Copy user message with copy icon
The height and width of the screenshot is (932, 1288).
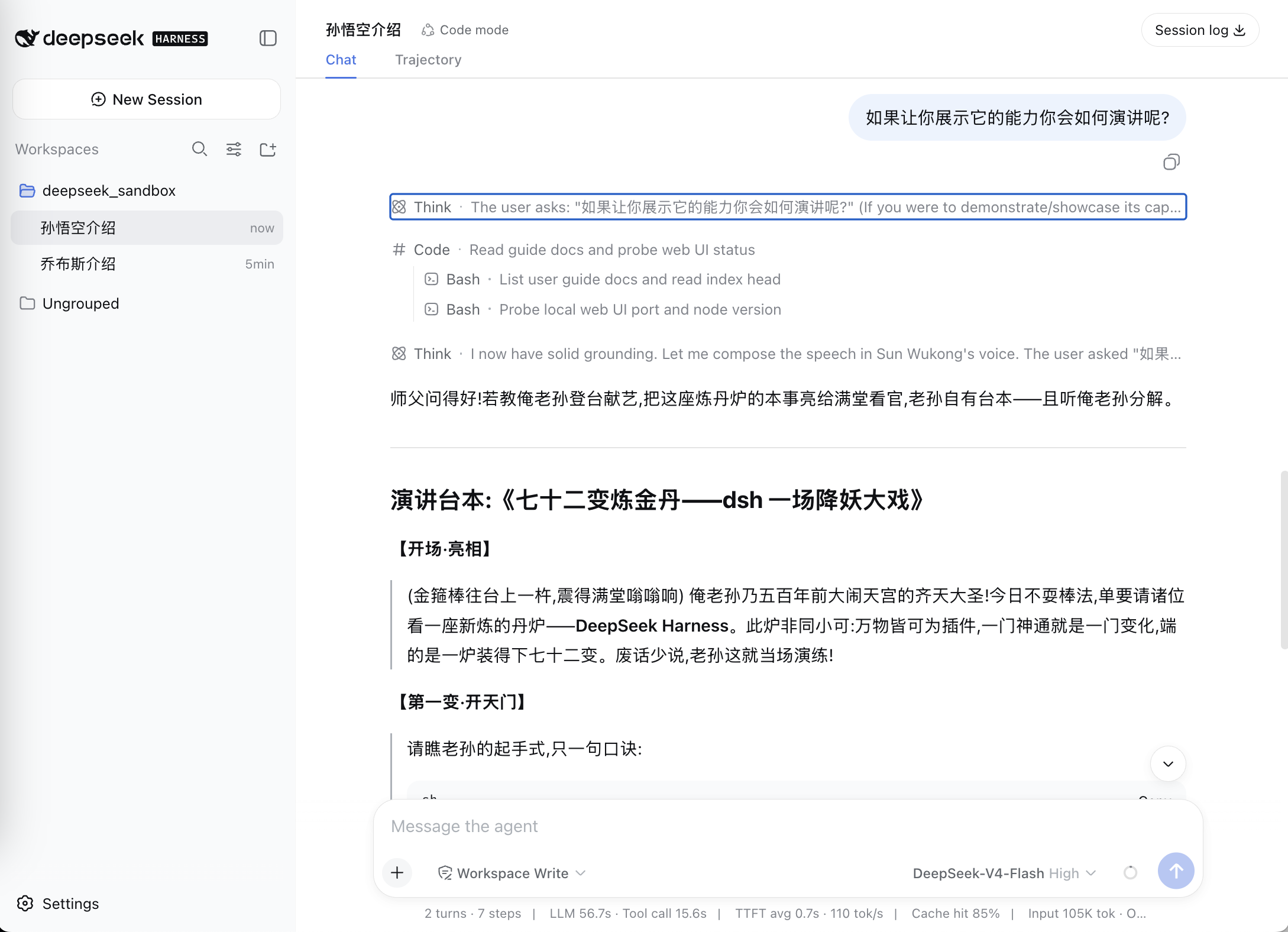[x=1171, y=162]
